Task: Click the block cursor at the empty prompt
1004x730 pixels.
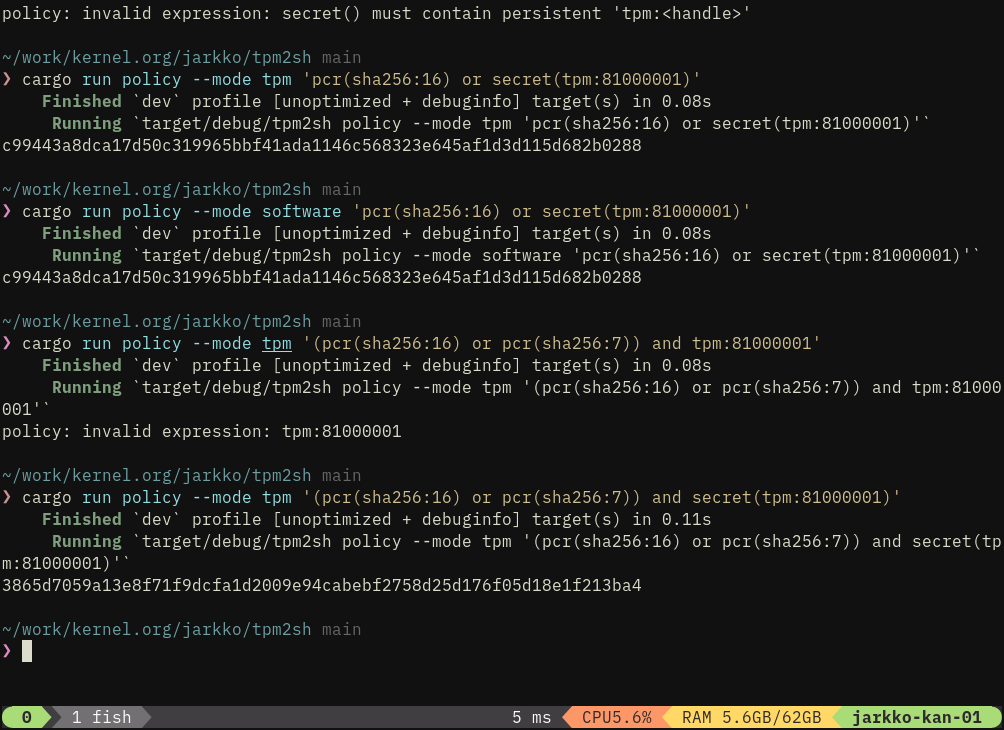Action: 27,651
